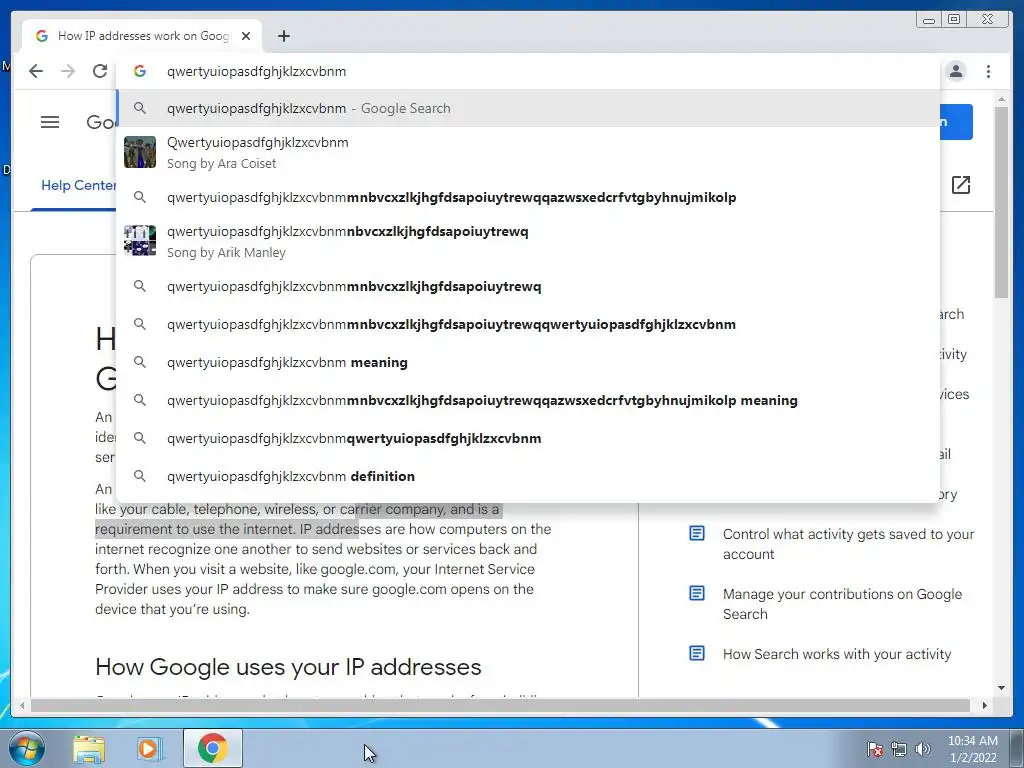Open the Chrome profile avatar icon

tap(955, 71)
